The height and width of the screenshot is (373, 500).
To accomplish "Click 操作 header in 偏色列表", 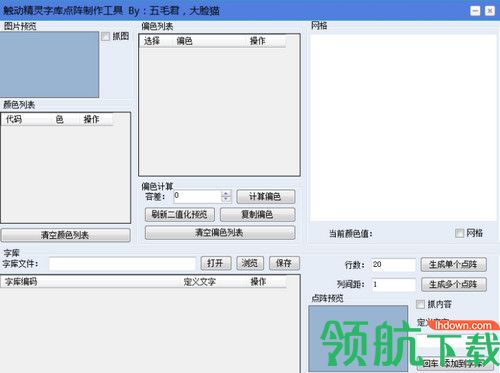I will [x=265, y=41].
